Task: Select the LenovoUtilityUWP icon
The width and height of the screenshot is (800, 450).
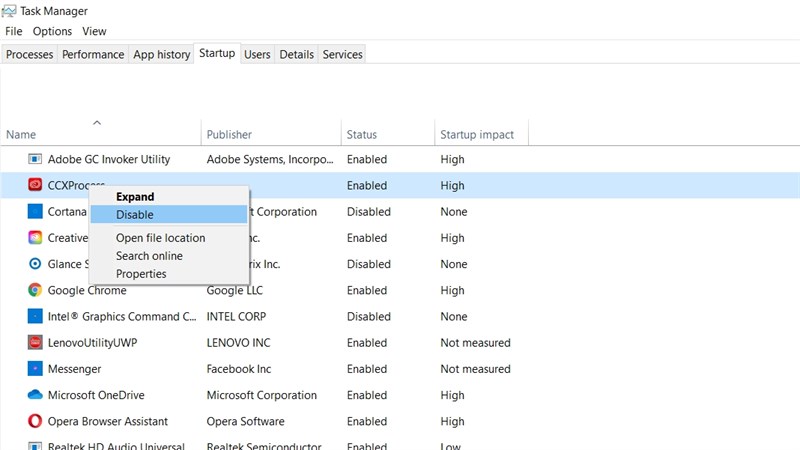Action: 35,343
